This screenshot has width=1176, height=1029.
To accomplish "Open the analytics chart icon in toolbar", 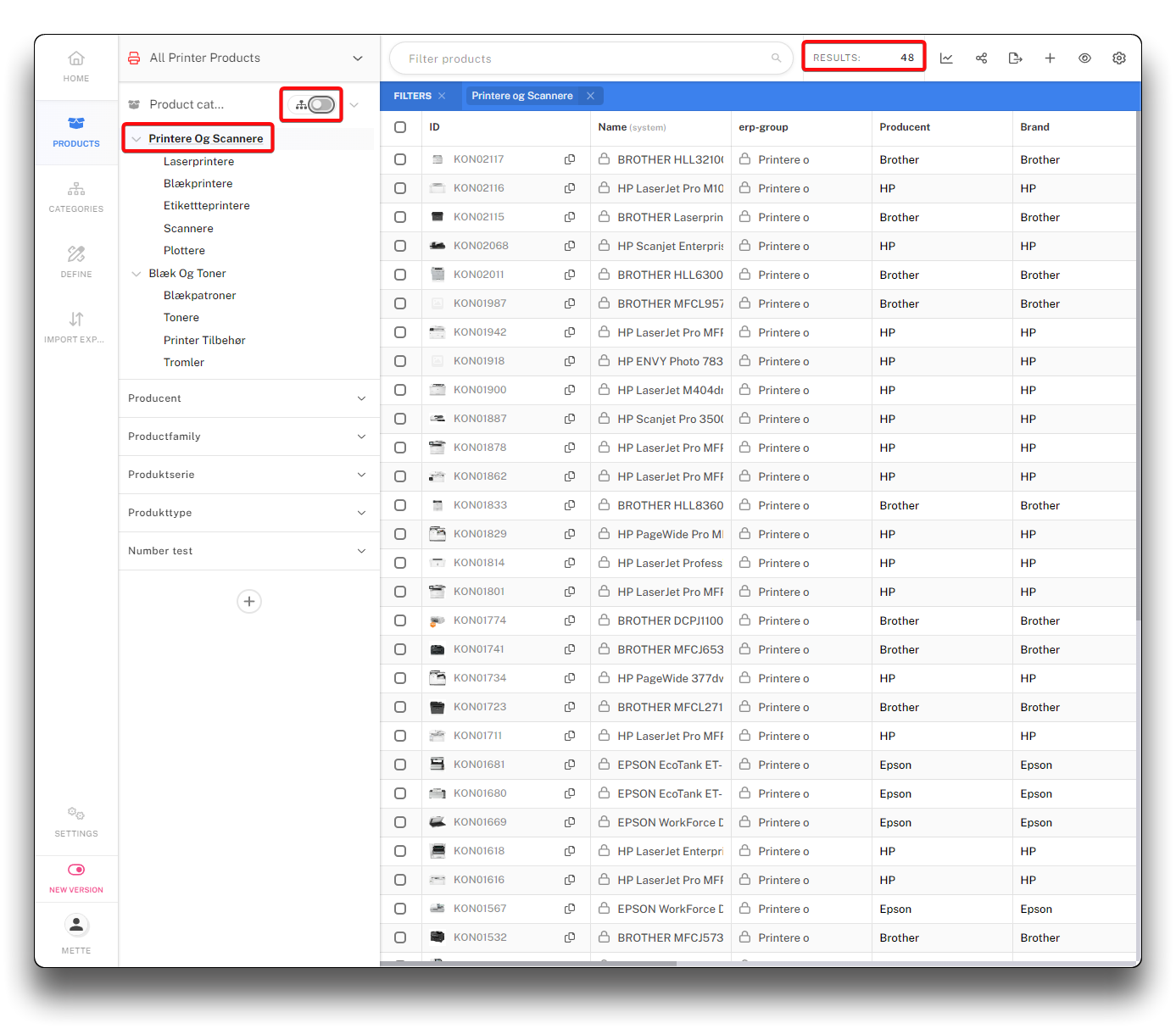I will (946, 58).
